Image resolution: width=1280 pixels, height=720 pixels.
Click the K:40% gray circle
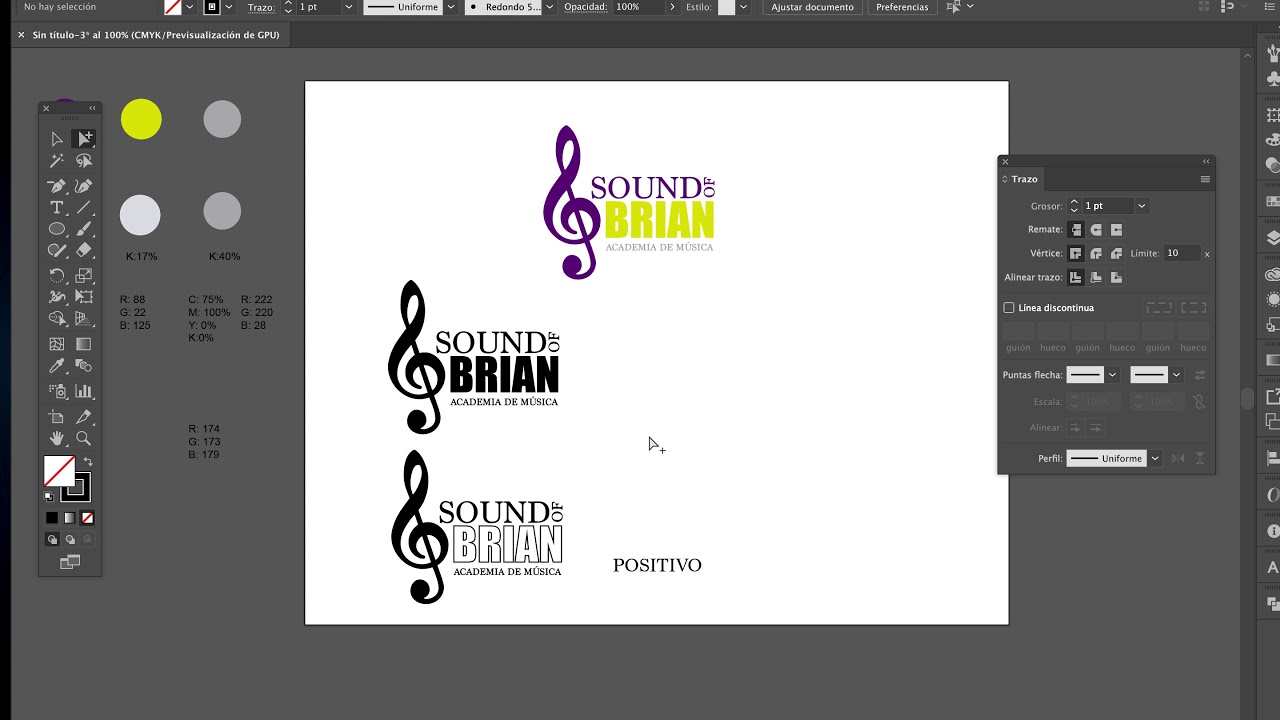[222, 212]
